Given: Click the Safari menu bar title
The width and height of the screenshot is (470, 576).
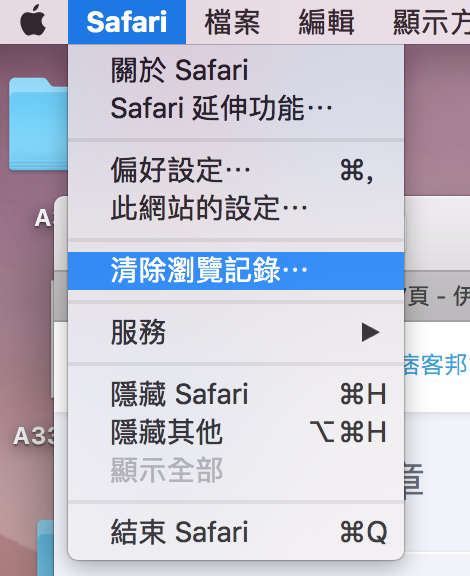Looking at the screenshot, I should (127, 22).
